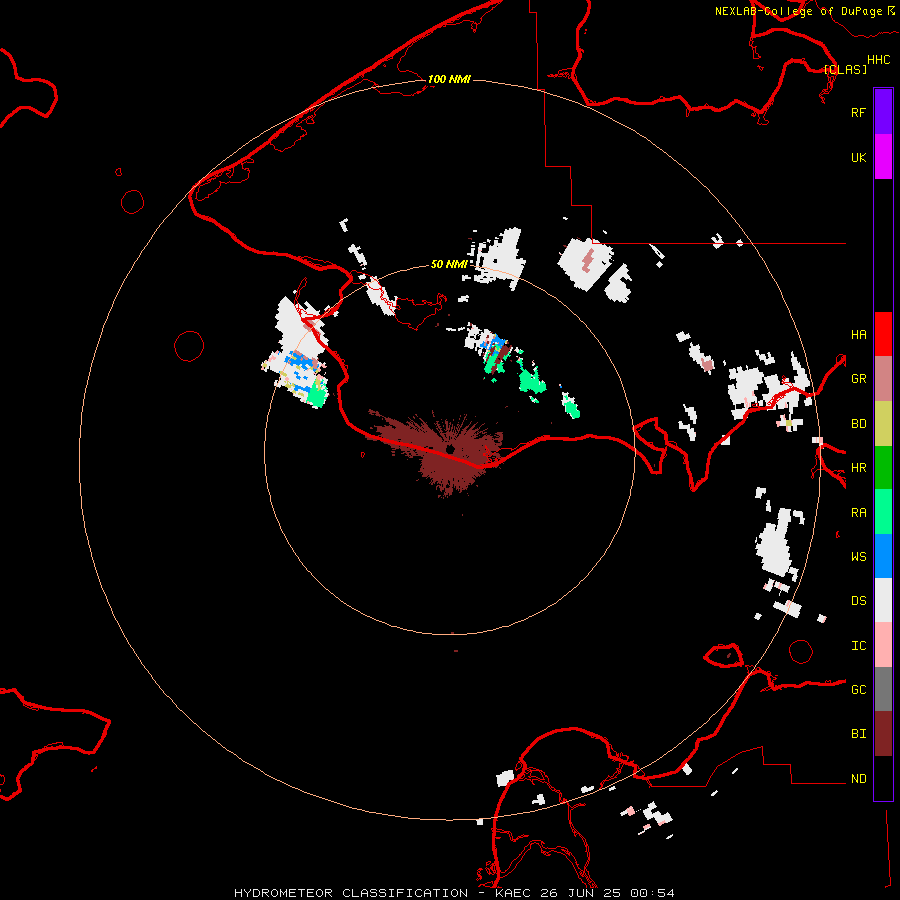Click the 100 NMI range ring label
900x900 pixels.
click(449, 79)
